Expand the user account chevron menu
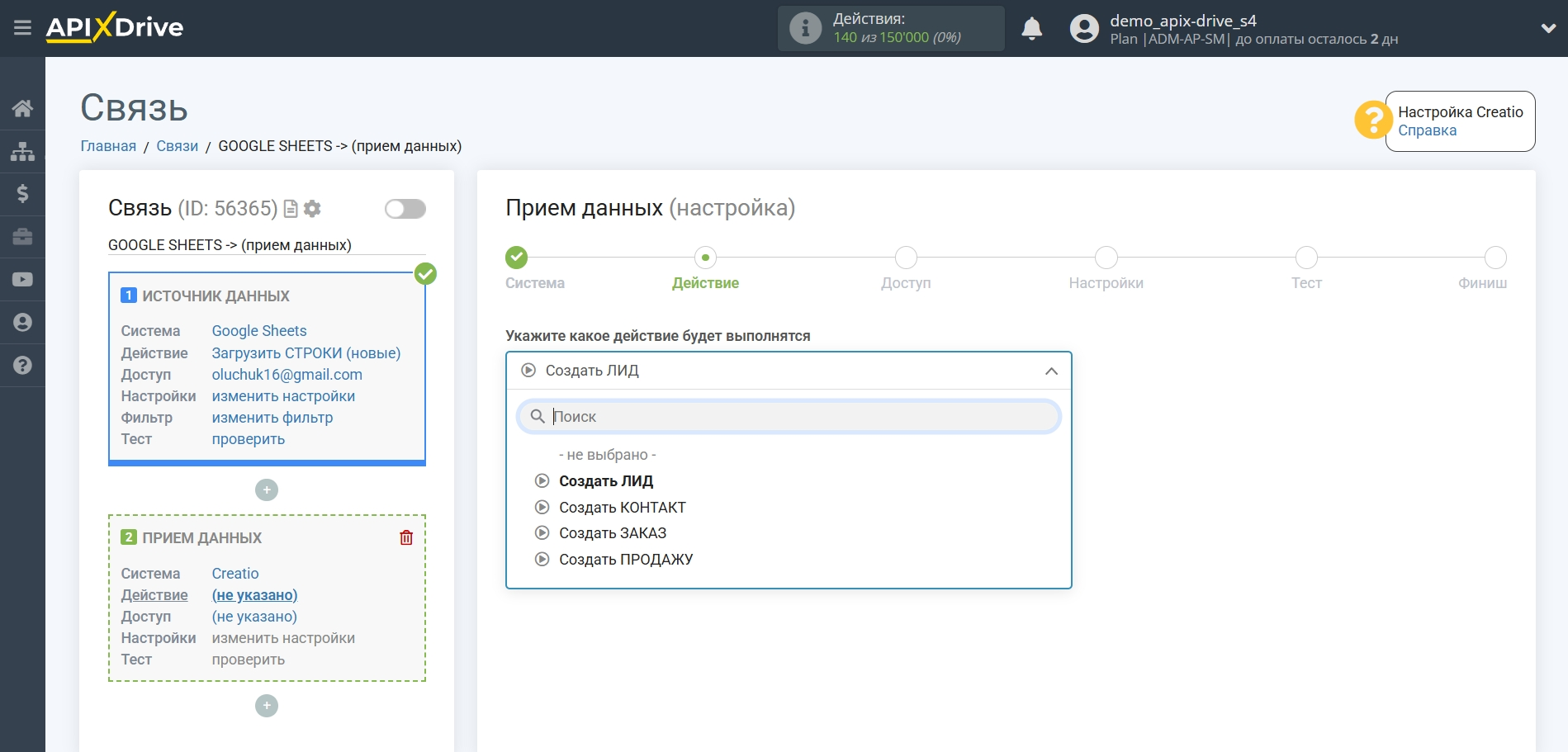The image size is (1568, 752). [1548, 29]
